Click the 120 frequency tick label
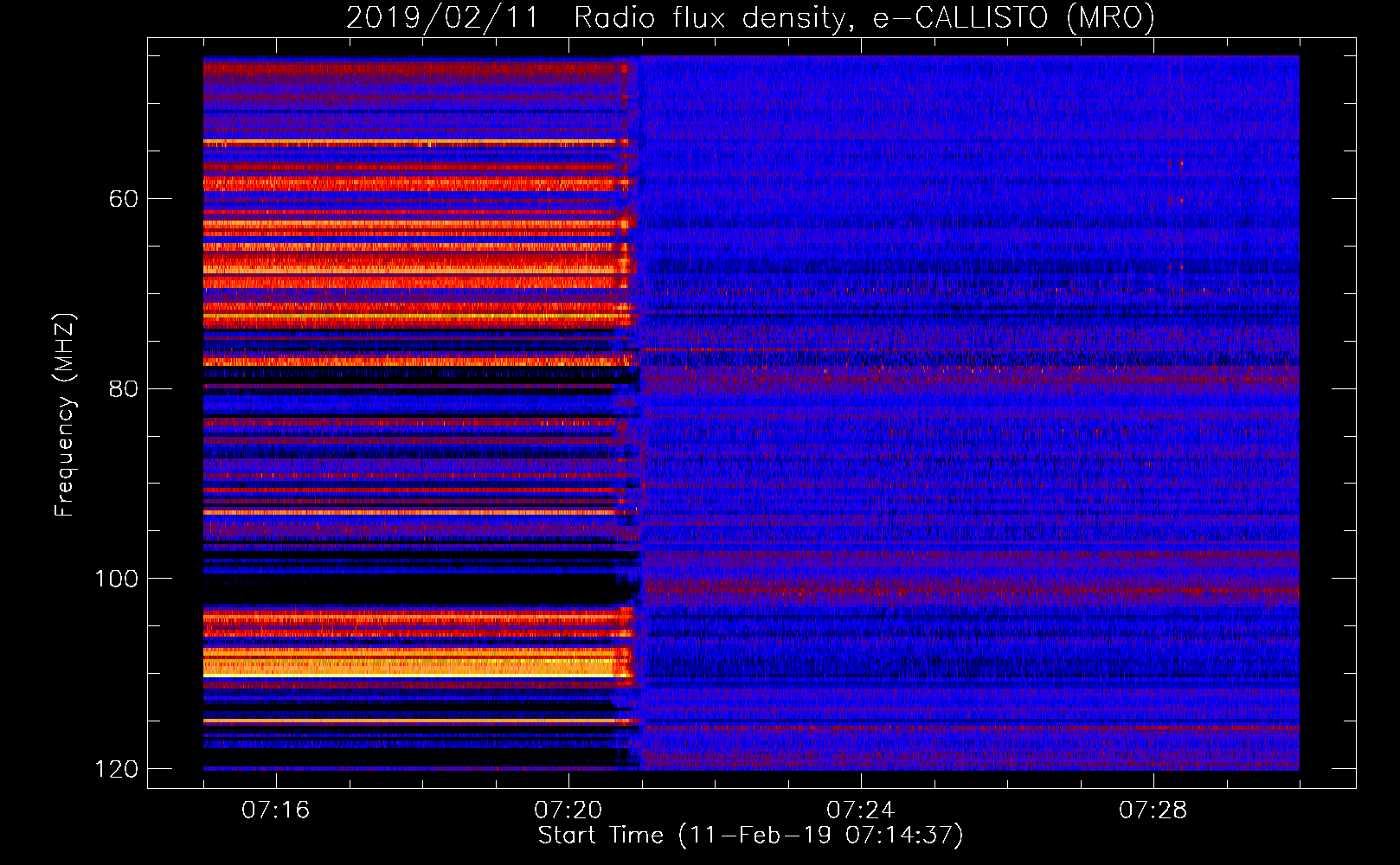 (x=117, y=769)
